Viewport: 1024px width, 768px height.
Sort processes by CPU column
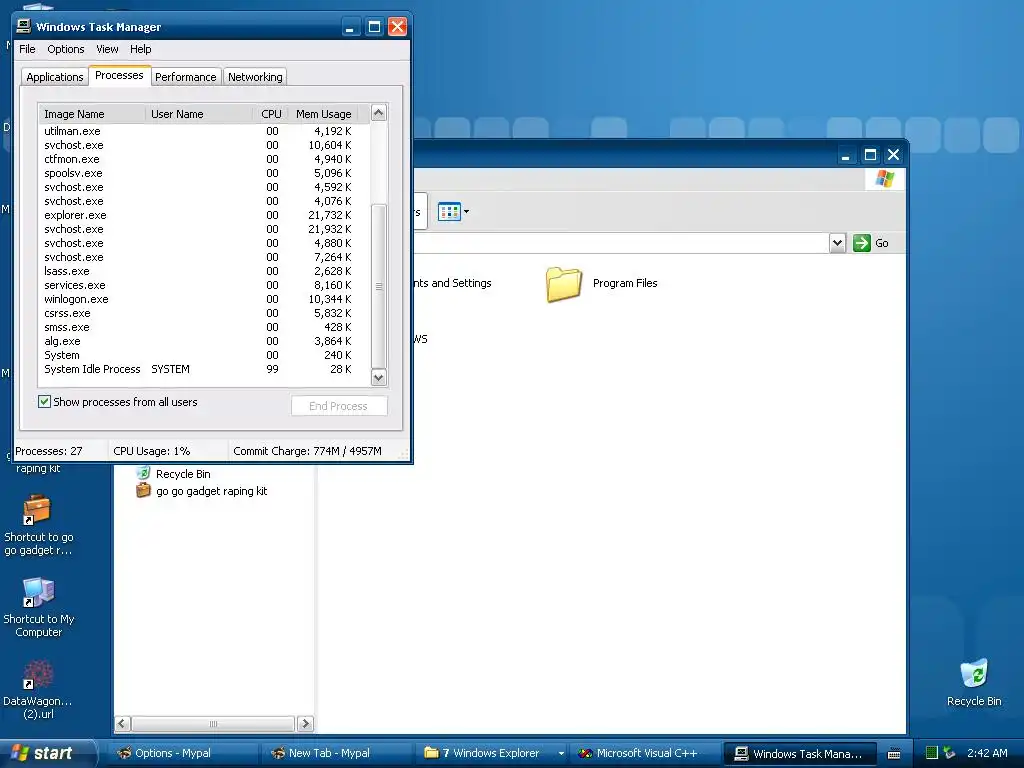[x=271, y=114]
